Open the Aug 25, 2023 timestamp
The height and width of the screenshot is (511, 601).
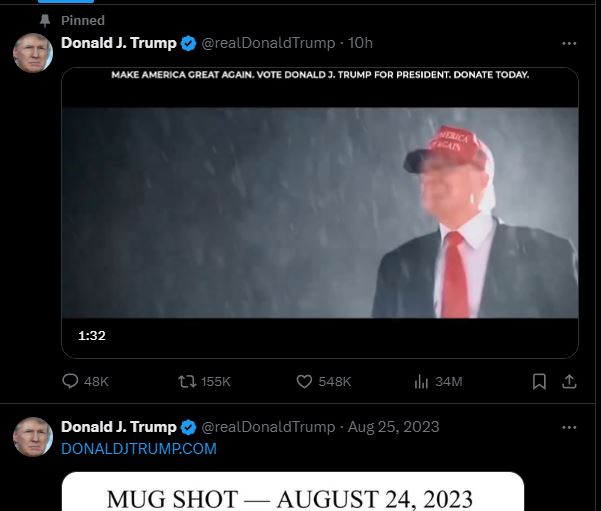point(393,427)
